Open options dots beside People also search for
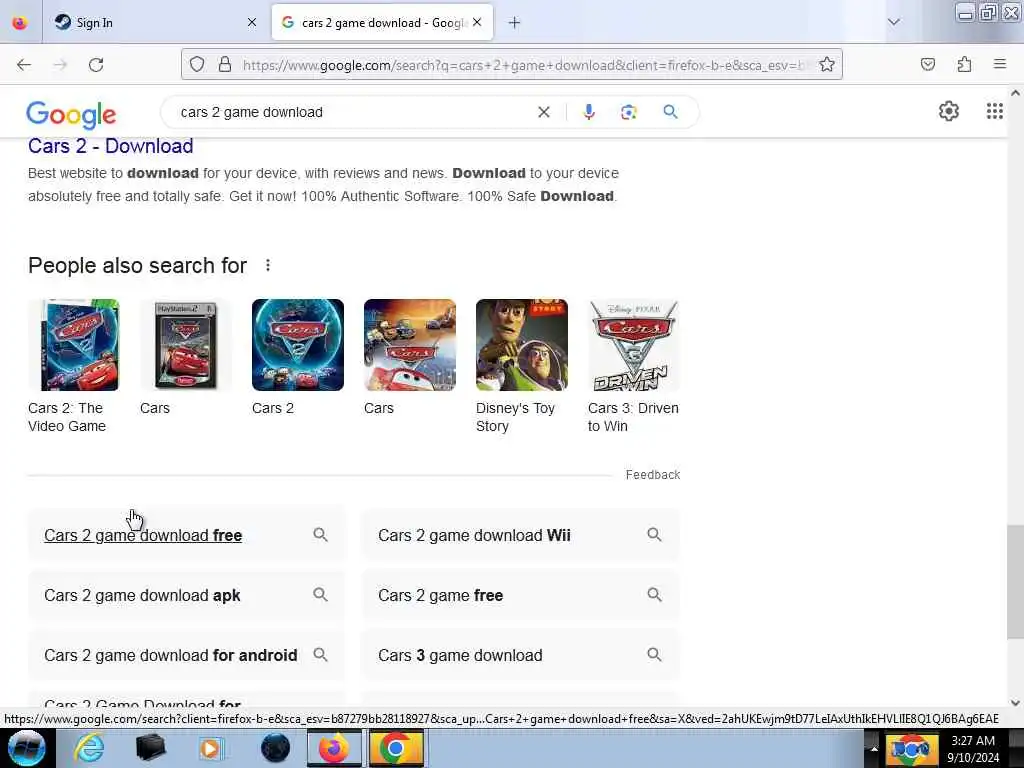The width and height of the screenshot is (1024, 768). 268,265
